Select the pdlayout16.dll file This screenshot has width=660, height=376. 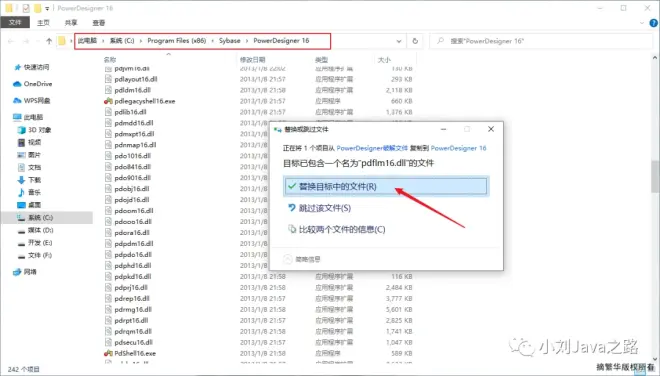(x=136, y=79)
